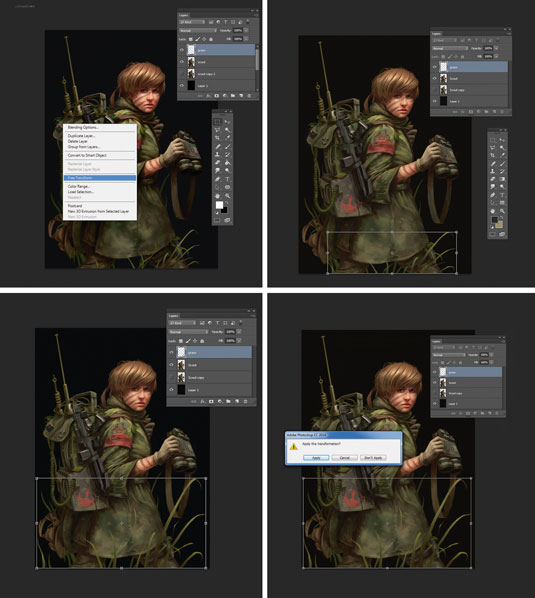Choose Convert to Smart Object
This screenshot has height=598, width=535.
coord(87,155)
